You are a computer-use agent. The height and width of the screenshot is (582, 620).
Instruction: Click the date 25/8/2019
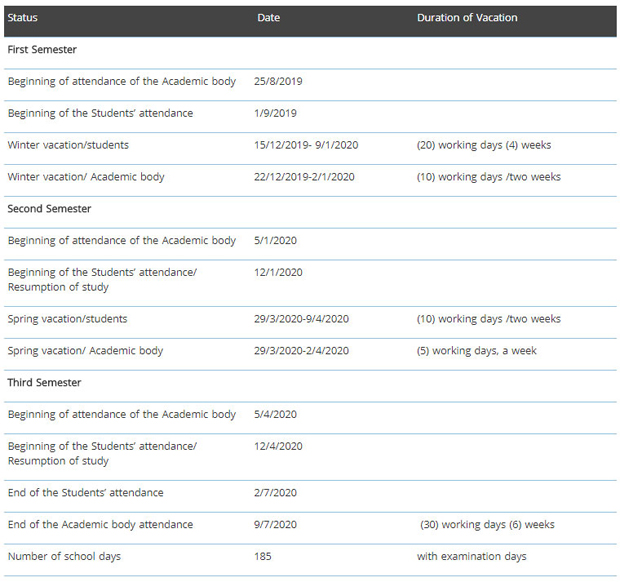pos(283,81)
